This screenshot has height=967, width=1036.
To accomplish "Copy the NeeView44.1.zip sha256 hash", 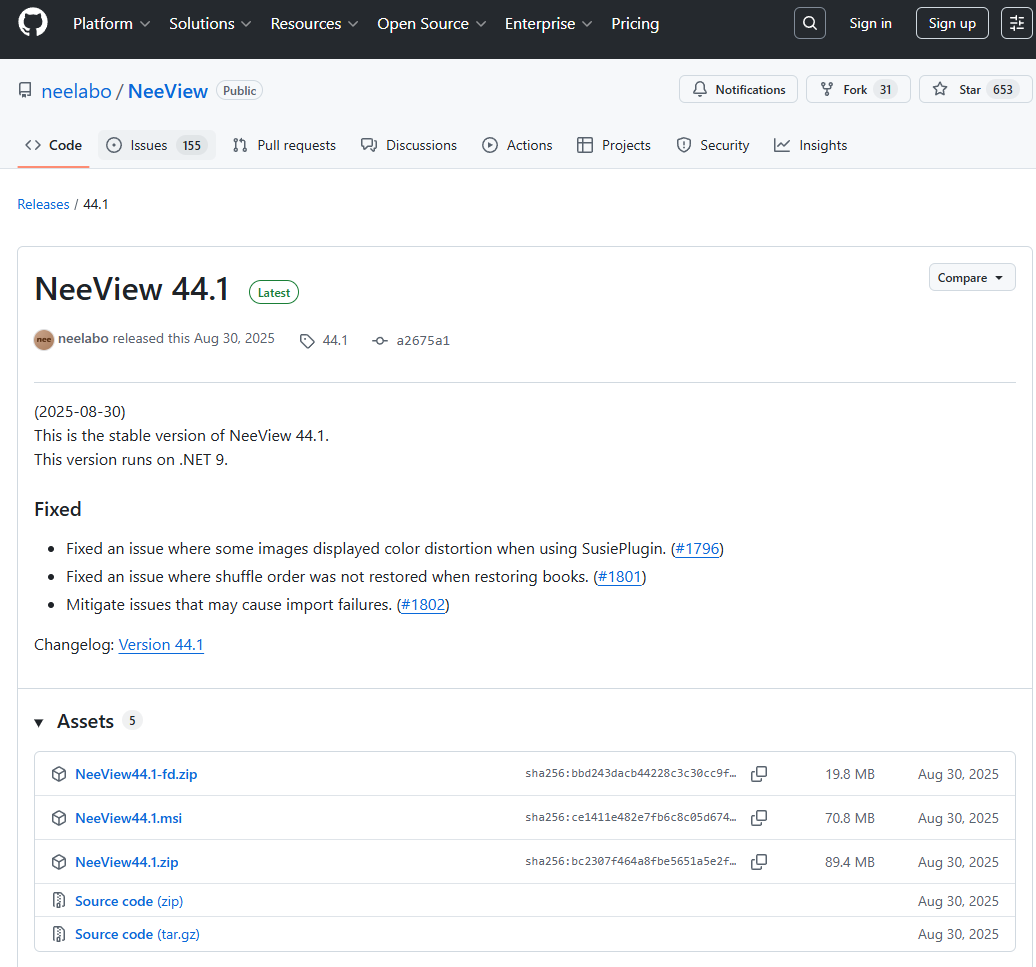I will tap(759, 862).
